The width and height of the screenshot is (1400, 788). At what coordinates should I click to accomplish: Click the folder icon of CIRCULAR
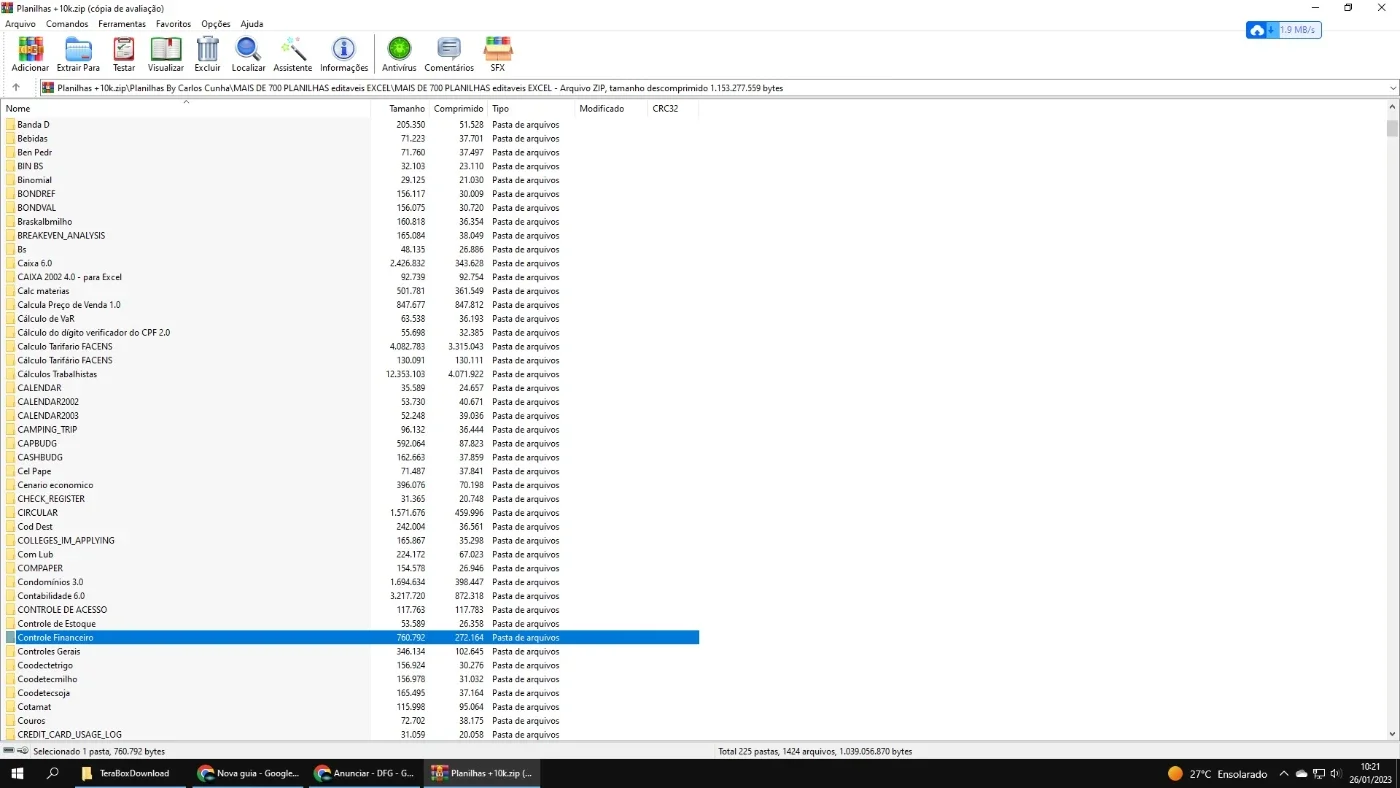click(x=10, y=513)
